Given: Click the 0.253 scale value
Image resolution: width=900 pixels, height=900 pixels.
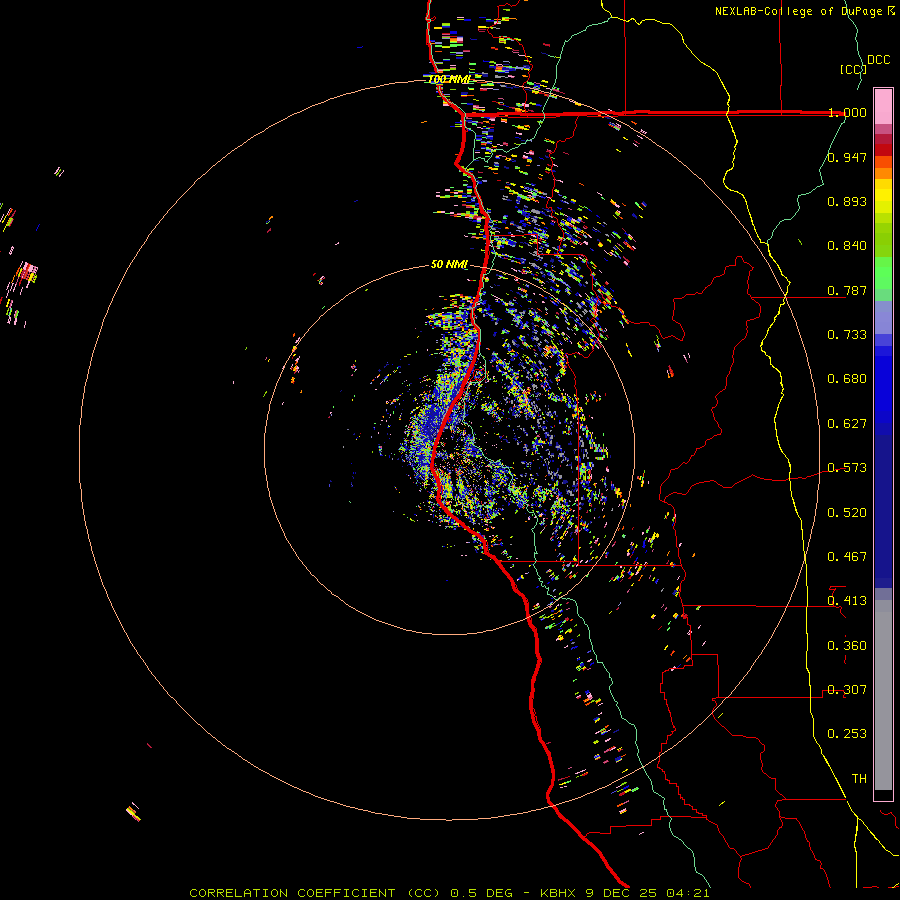Looking at the screenshot, I should click(847, 734).
